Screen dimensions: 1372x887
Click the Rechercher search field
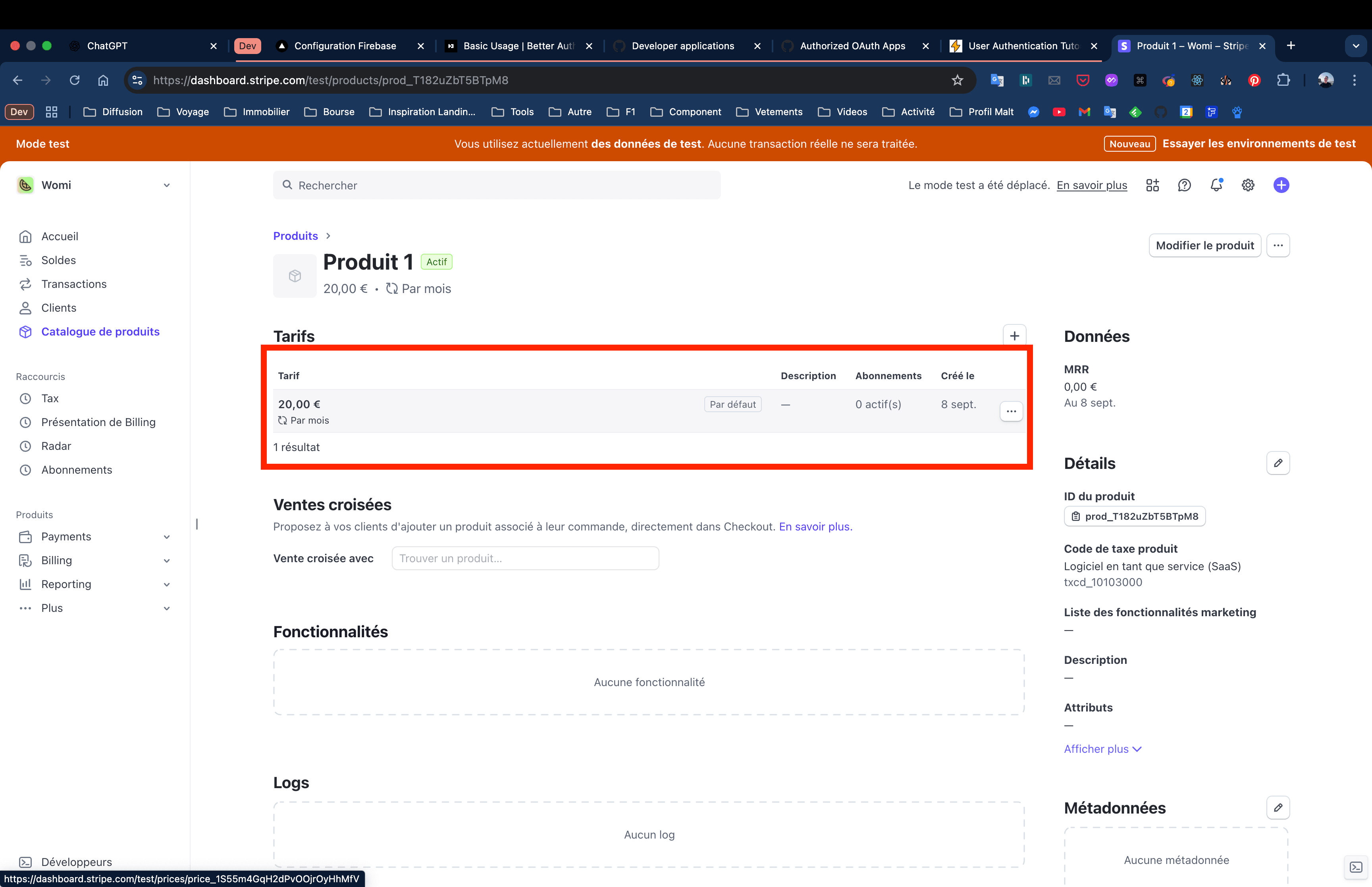496,185
